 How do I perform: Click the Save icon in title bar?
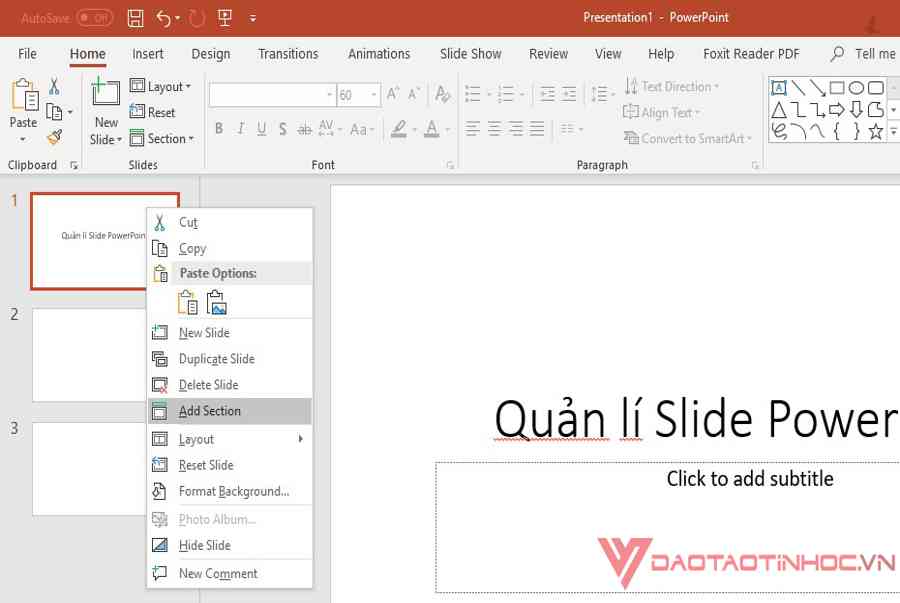click(x=135, y=18)
